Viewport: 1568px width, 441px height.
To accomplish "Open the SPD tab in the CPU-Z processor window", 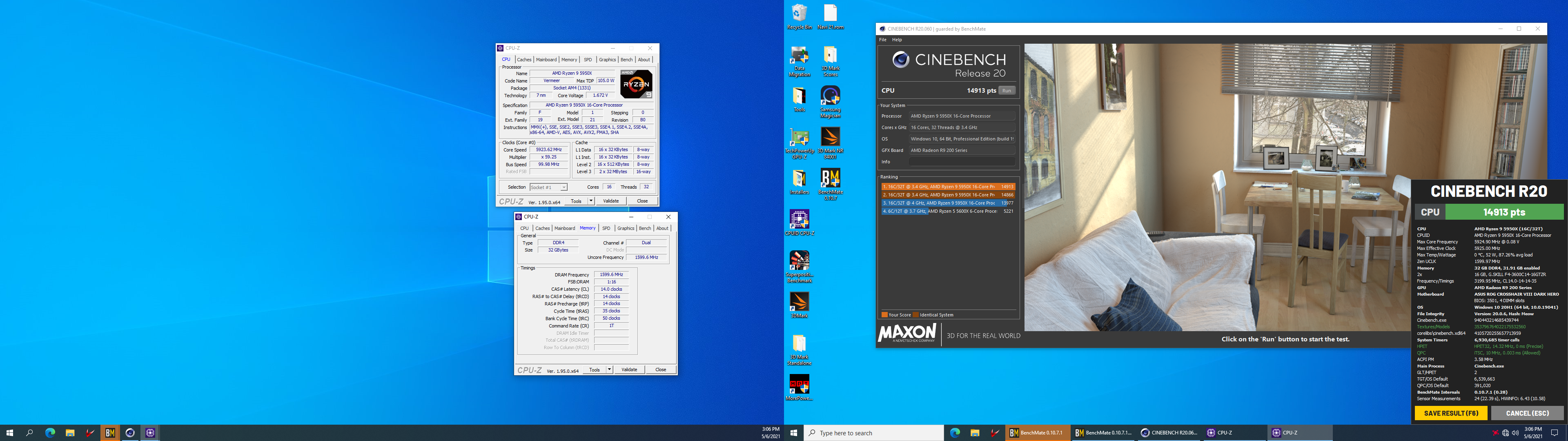I will (588, 60).
